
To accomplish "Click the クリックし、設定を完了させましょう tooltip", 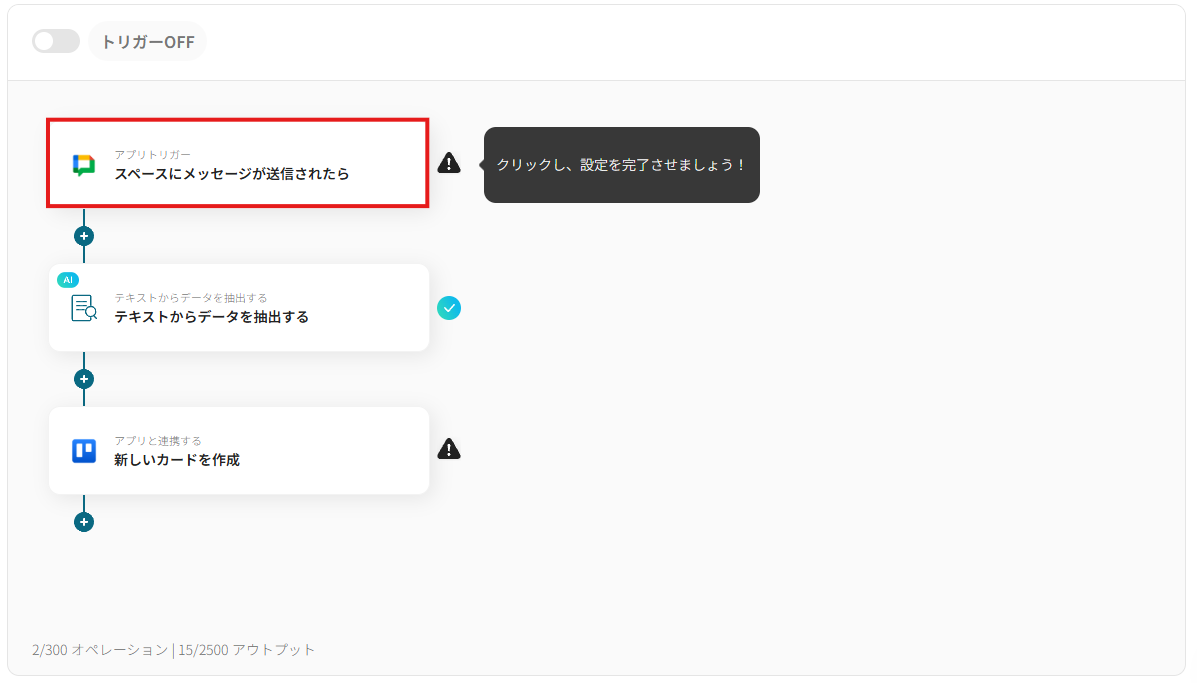I will point(621,165).
